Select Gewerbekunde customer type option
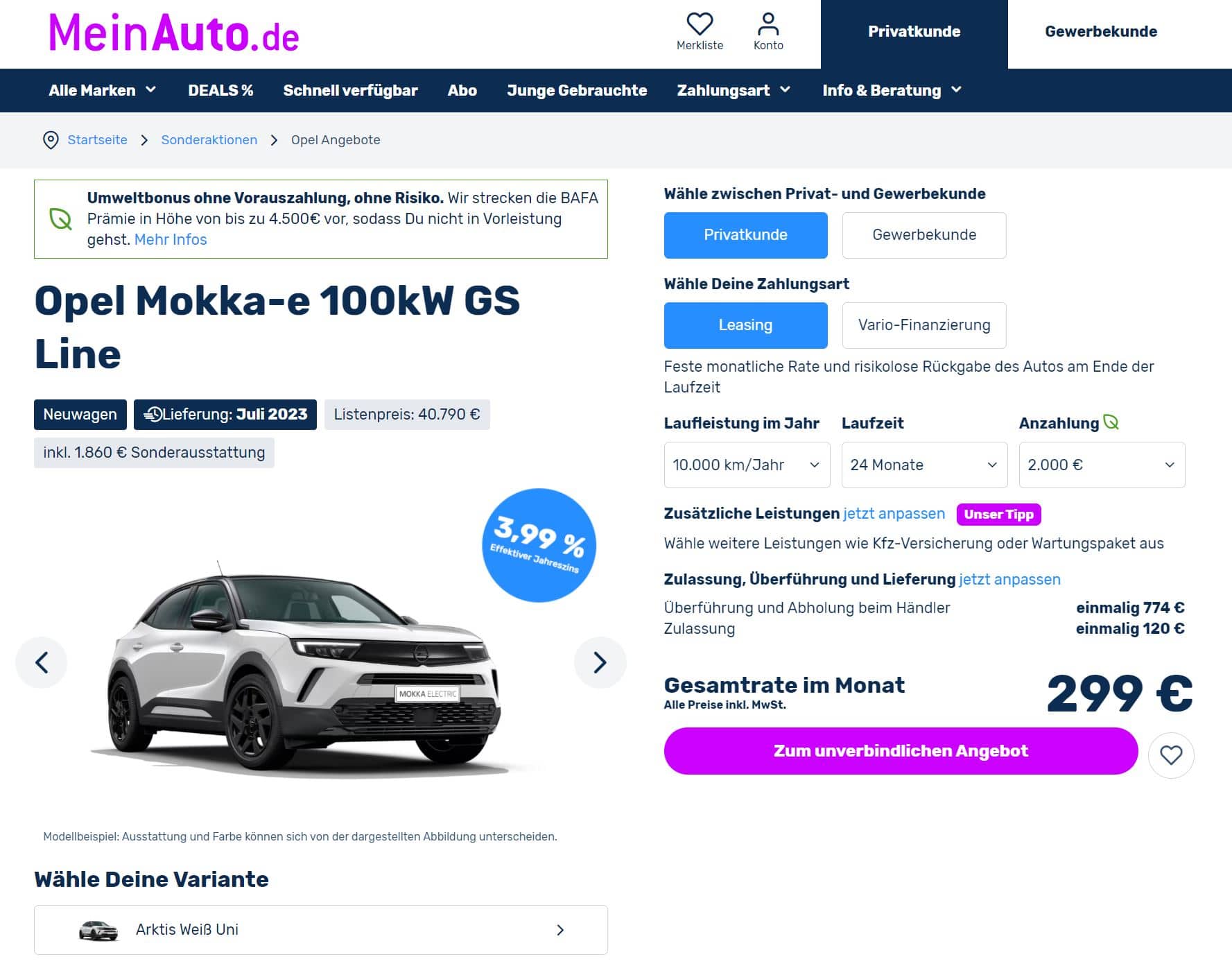The height and width of the screenshot is (966, 1232). pos(923,235)
